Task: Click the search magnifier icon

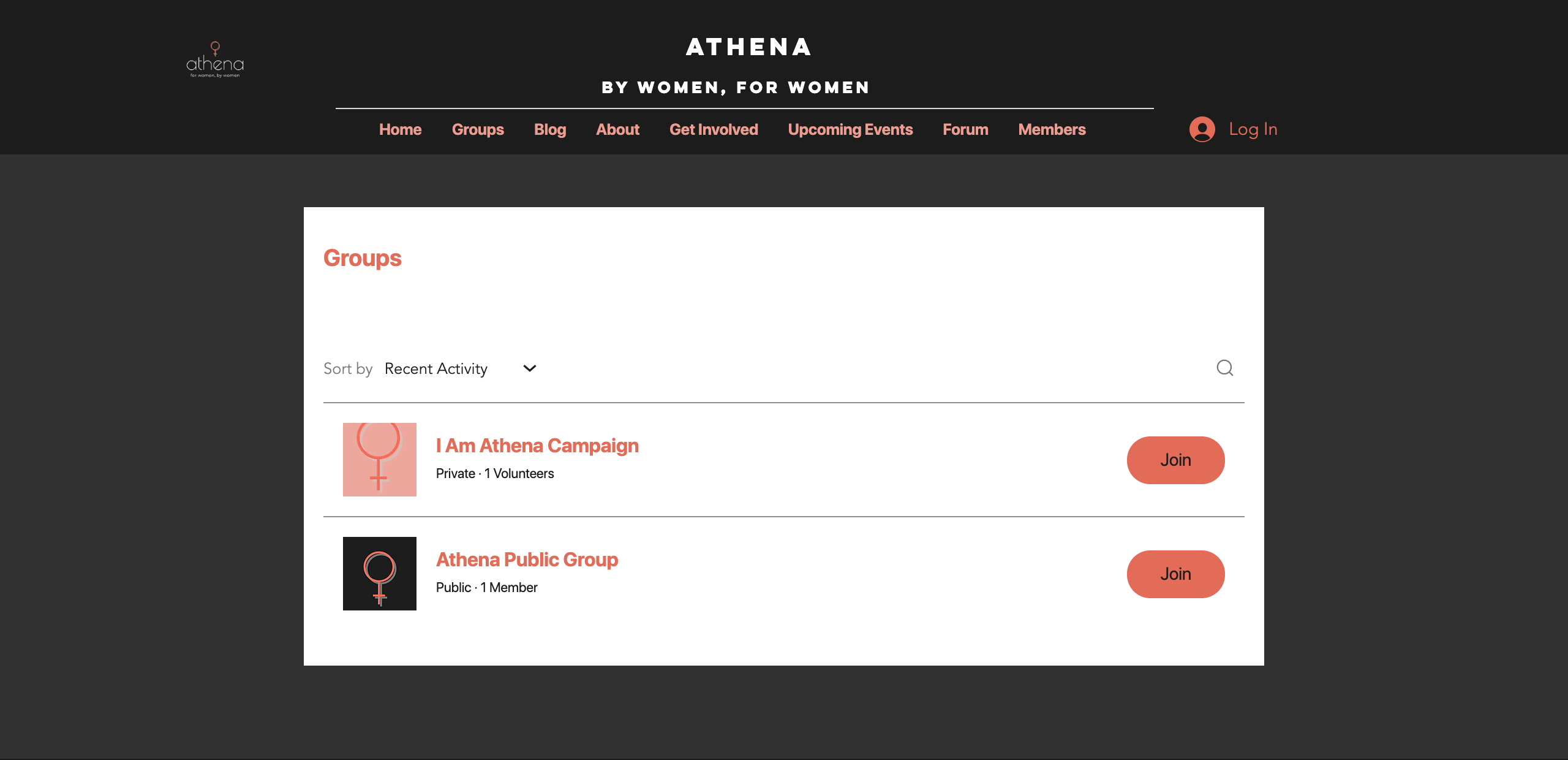Action: pyautogui.click(x=1224, y=368)
